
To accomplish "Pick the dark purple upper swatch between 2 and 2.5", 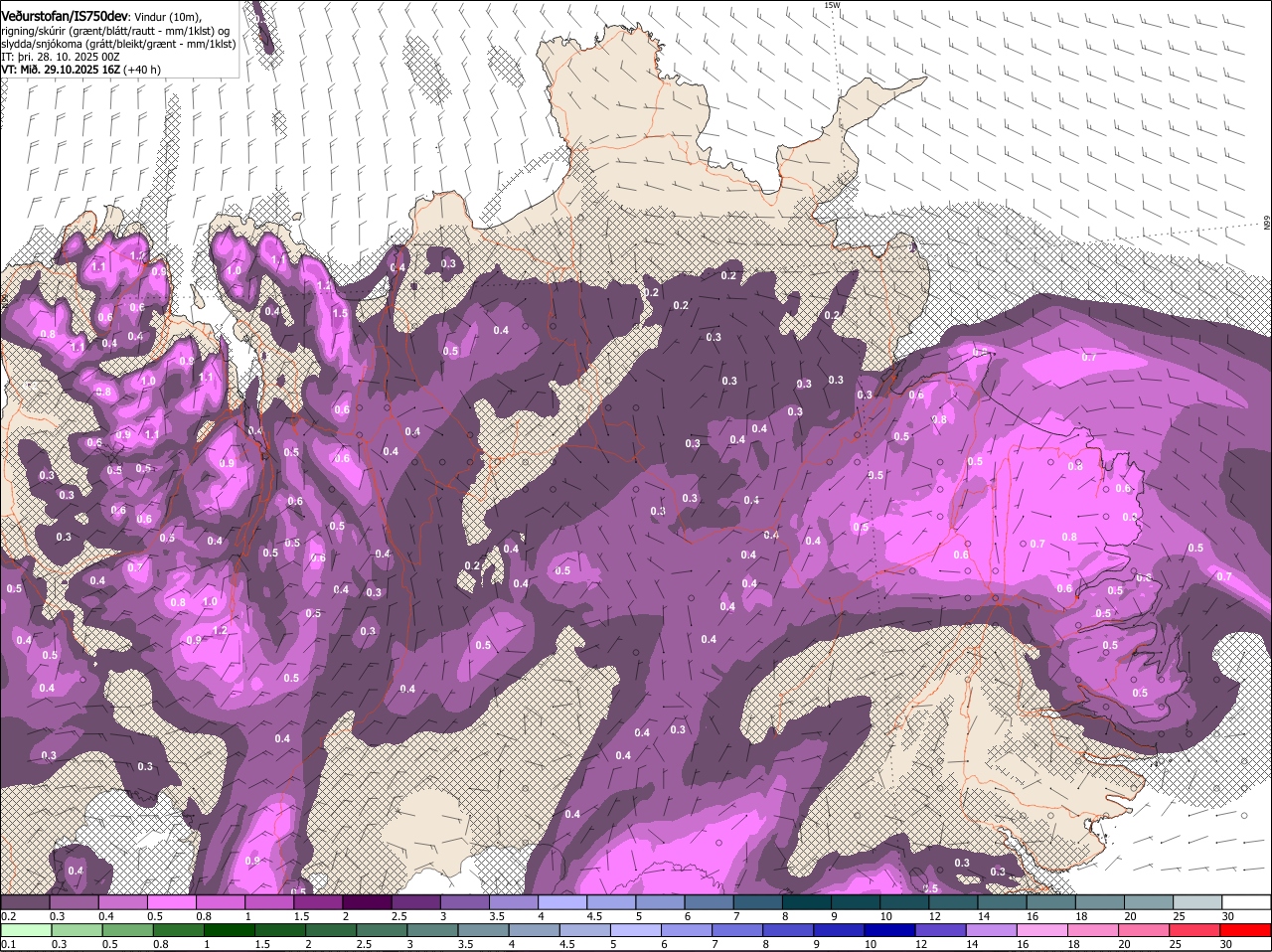I will 367,901.
